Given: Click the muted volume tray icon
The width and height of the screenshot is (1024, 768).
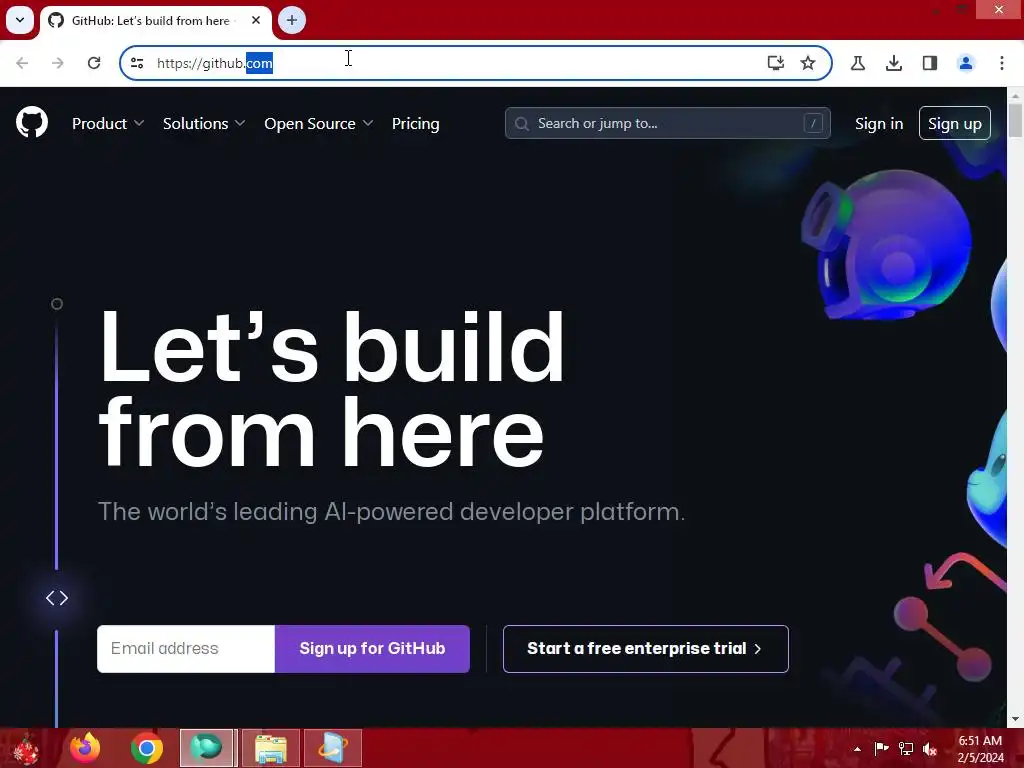Looking at the screenshot, I should 929,748.
